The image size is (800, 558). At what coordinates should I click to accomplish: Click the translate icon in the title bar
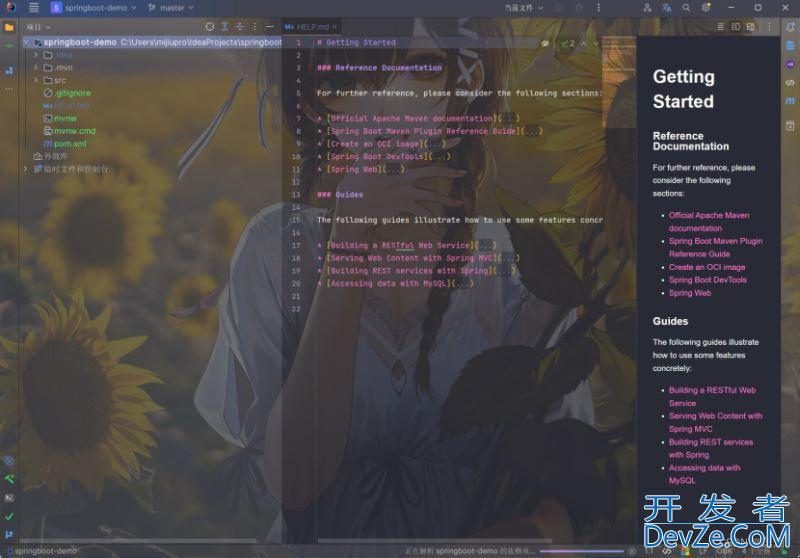(x=666, y=8)
